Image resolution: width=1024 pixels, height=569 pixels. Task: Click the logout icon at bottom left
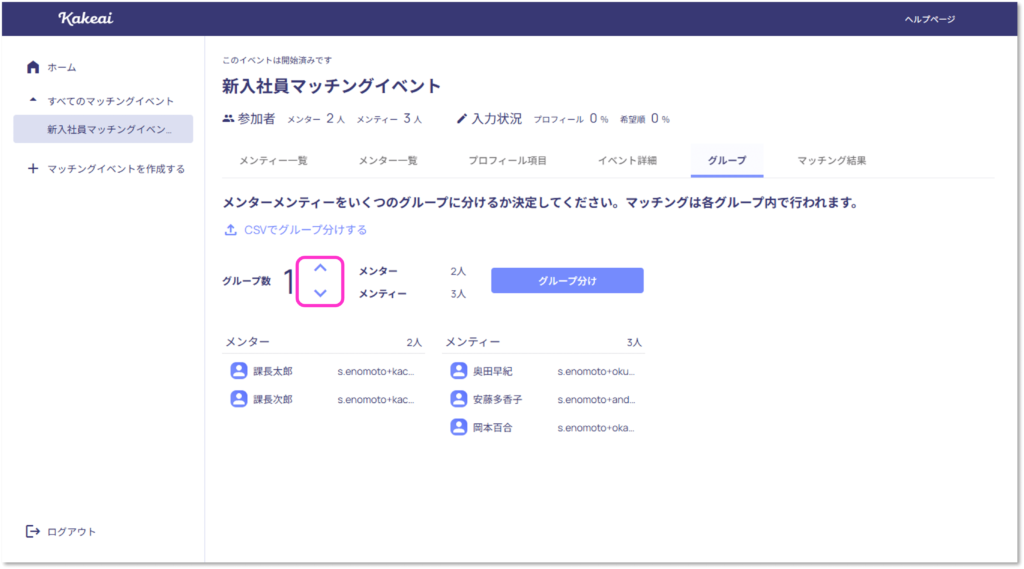point(33,531)
